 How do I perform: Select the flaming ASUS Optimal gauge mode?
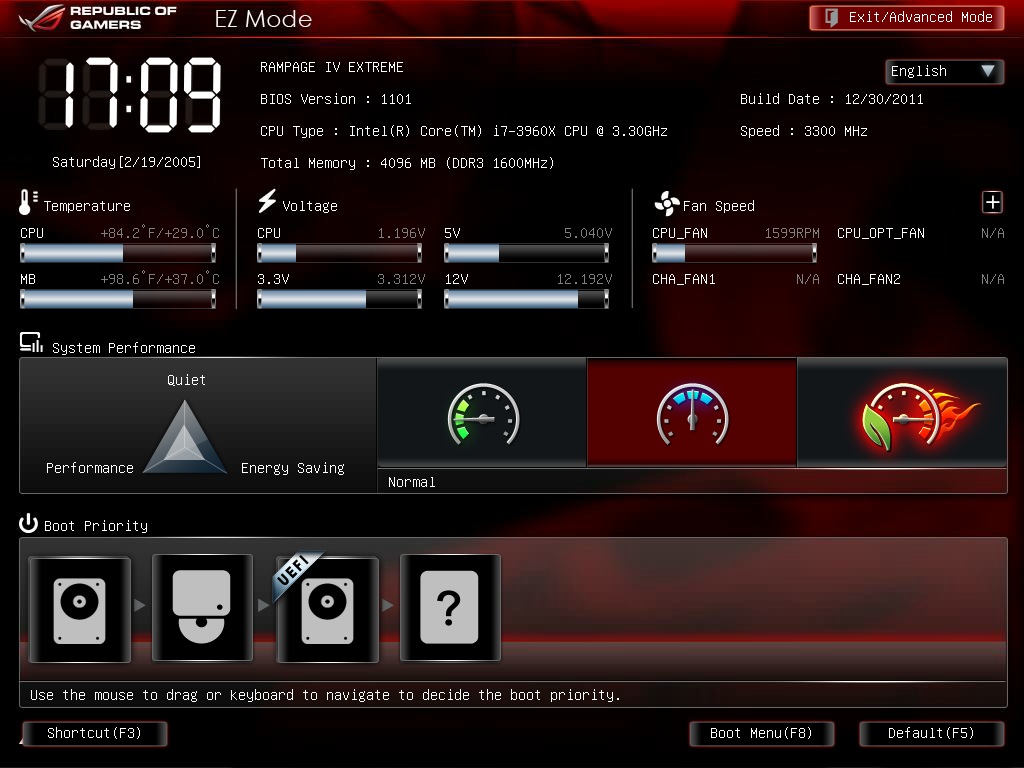tap(903, 413)
